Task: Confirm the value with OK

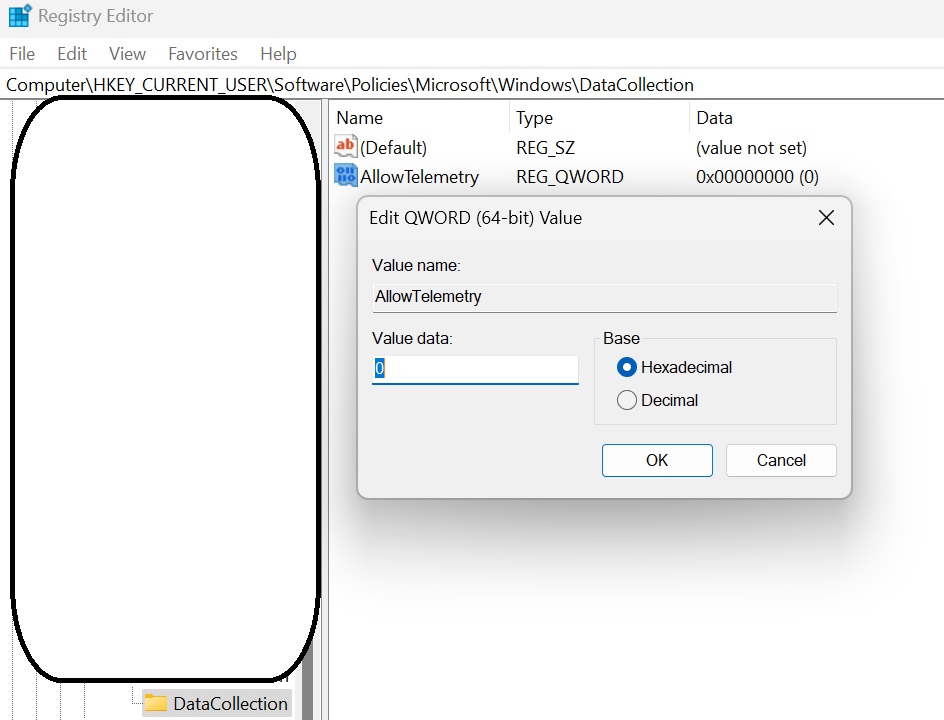Action: coord(657,461)
